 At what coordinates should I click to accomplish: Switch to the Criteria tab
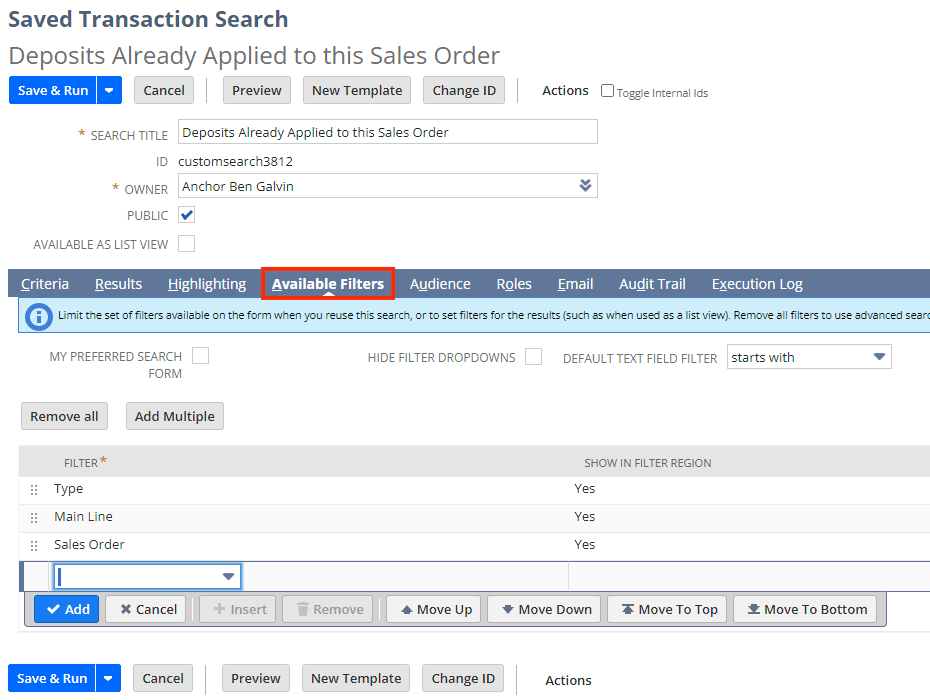tap(44, 284)
